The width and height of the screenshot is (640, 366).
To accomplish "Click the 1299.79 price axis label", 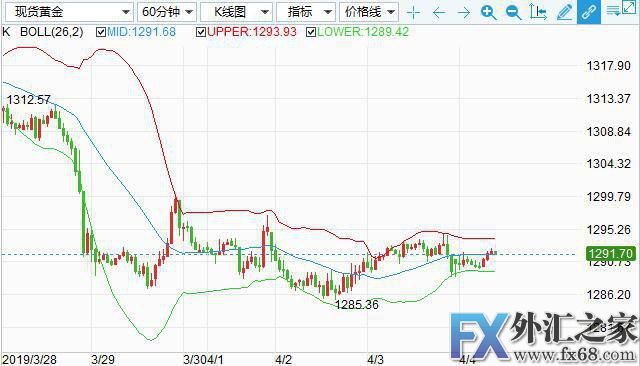I will coord(608,197).
